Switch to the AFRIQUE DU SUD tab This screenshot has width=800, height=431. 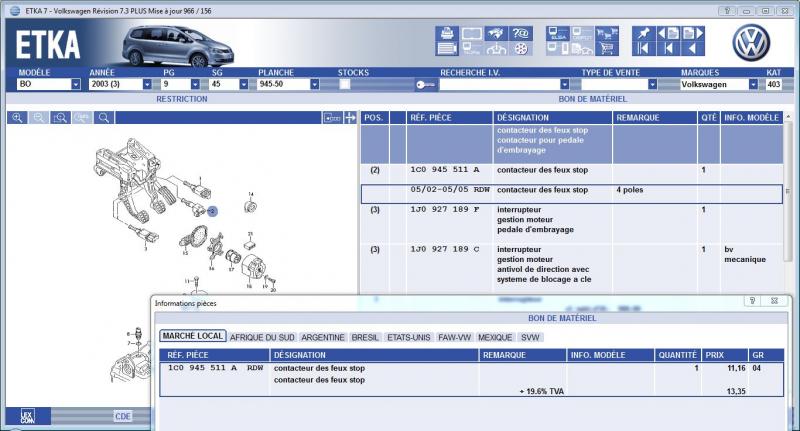pos(262,338)
